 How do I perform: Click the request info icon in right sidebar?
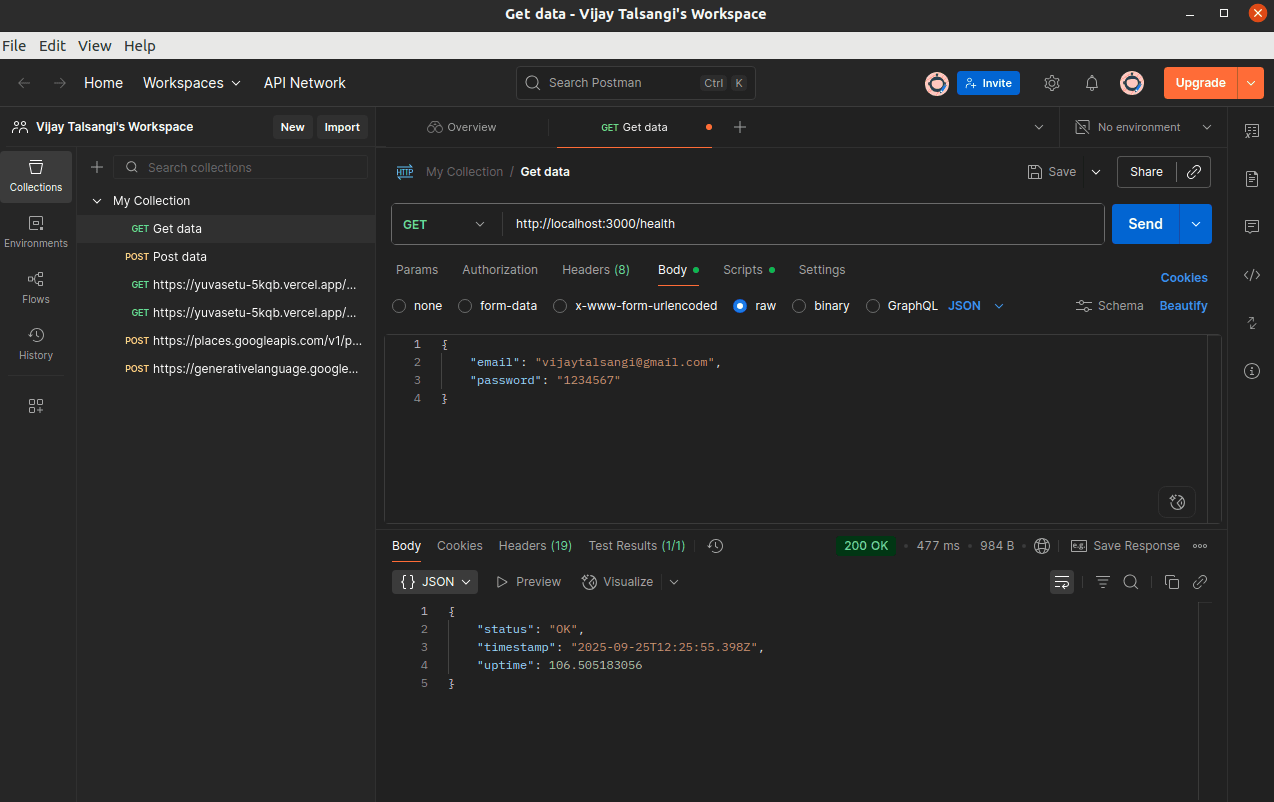pyautogui.click(x=1251, y=371)
